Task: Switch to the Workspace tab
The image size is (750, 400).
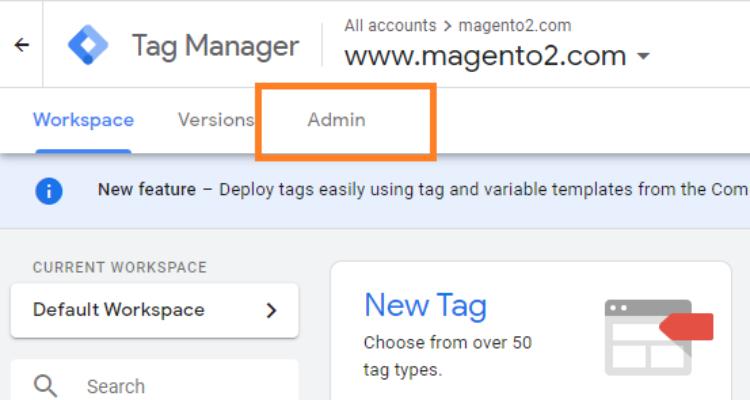Action: 83,120
